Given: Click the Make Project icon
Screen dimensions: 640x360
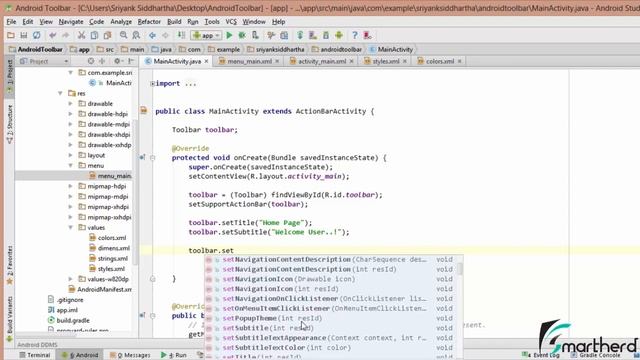Looking at the screenshot, I should click(x=181, y=36).
